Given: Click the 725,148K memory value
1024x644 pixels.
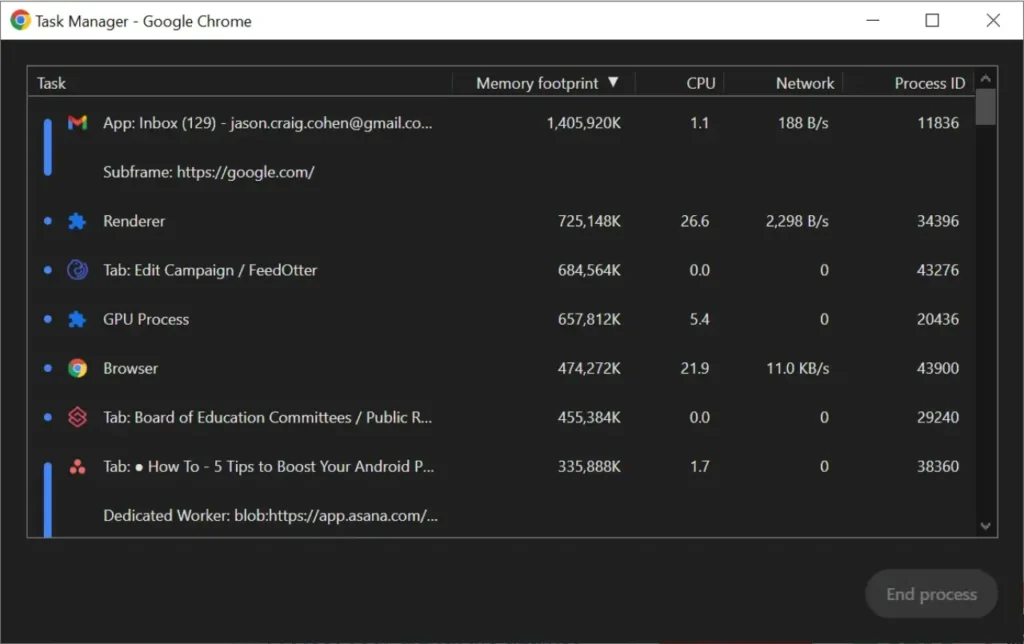Looking at the screenshot, I should [589, 221].
